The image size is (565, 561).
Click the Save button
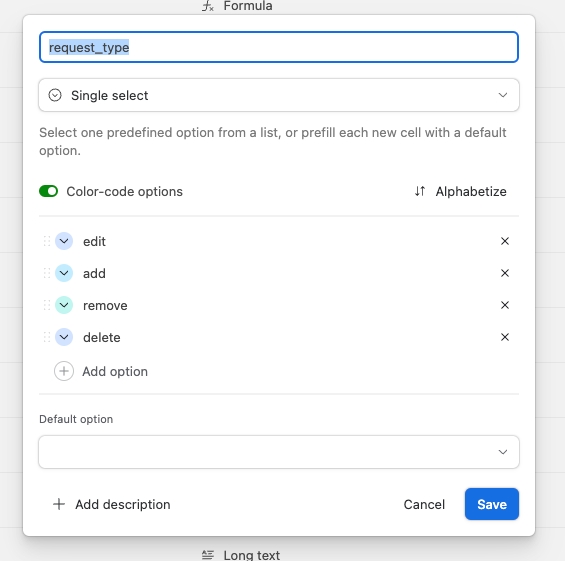pos(492,504)
